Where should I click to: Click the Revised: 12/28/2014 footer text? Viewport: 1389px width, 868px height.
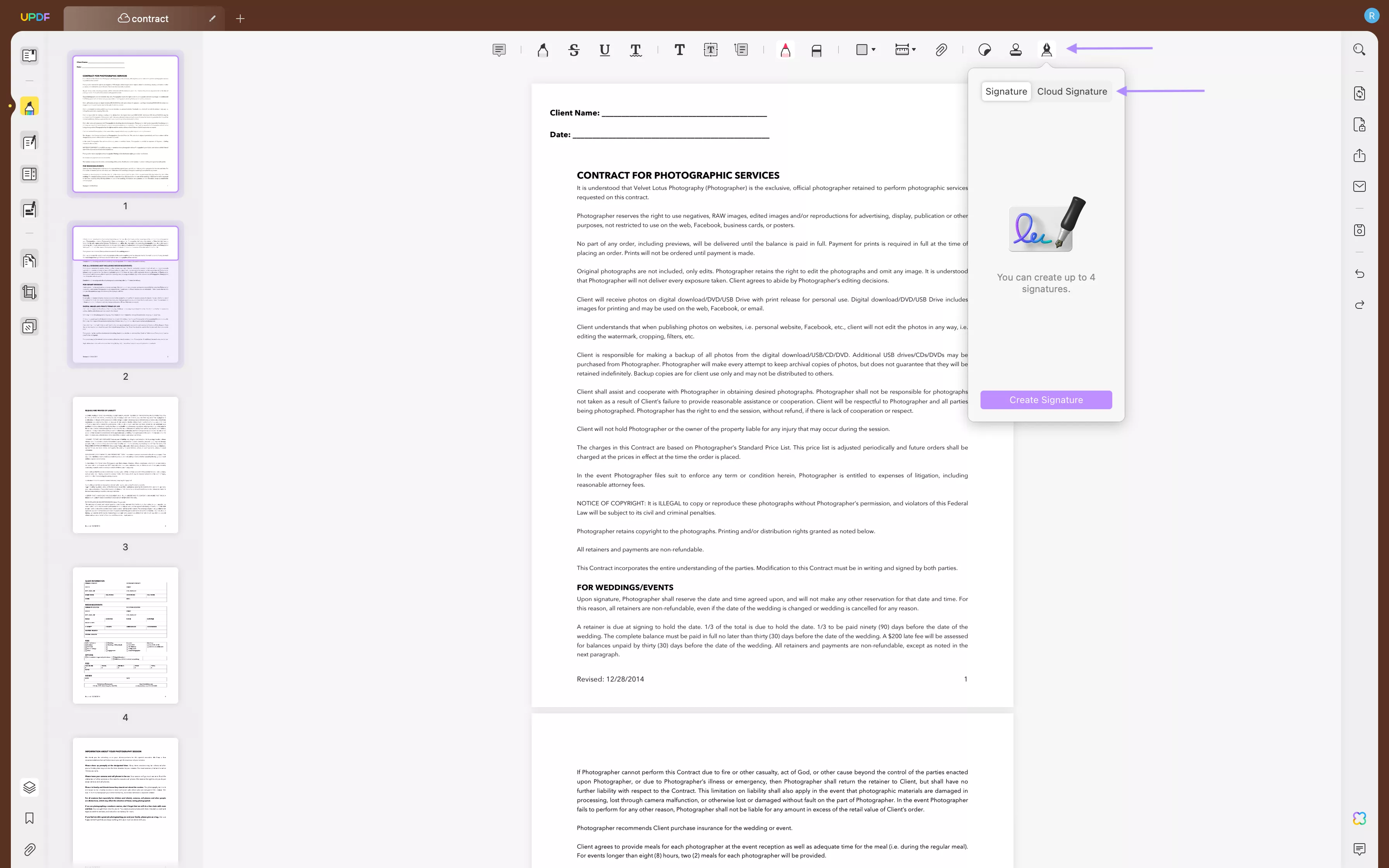point(610,679)
